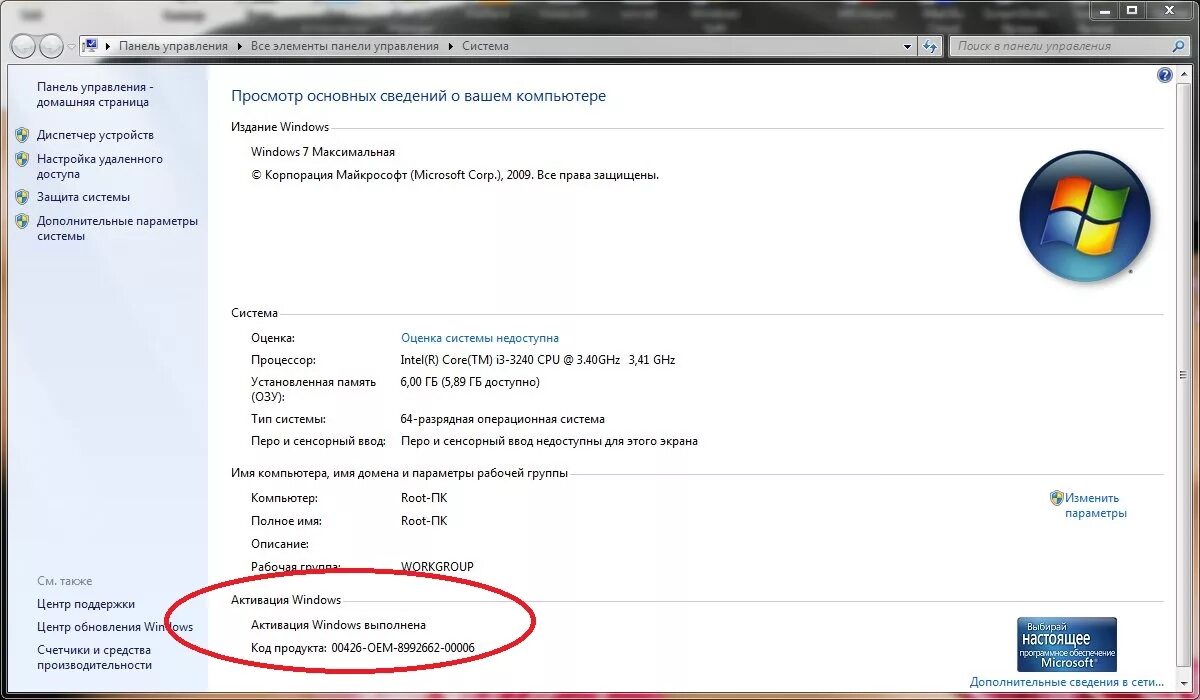Click shield icon beside 'Защита системы'

tap(22, 197)
